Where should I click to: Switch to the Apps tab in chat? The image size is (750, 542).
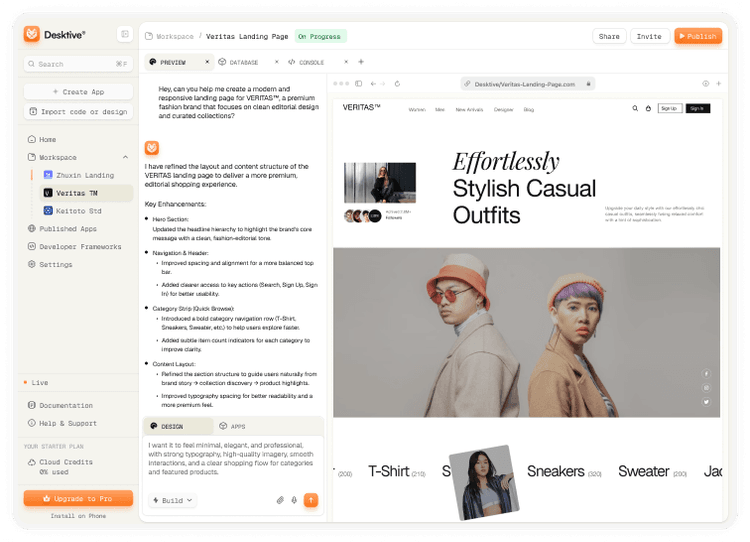point(232,426)
